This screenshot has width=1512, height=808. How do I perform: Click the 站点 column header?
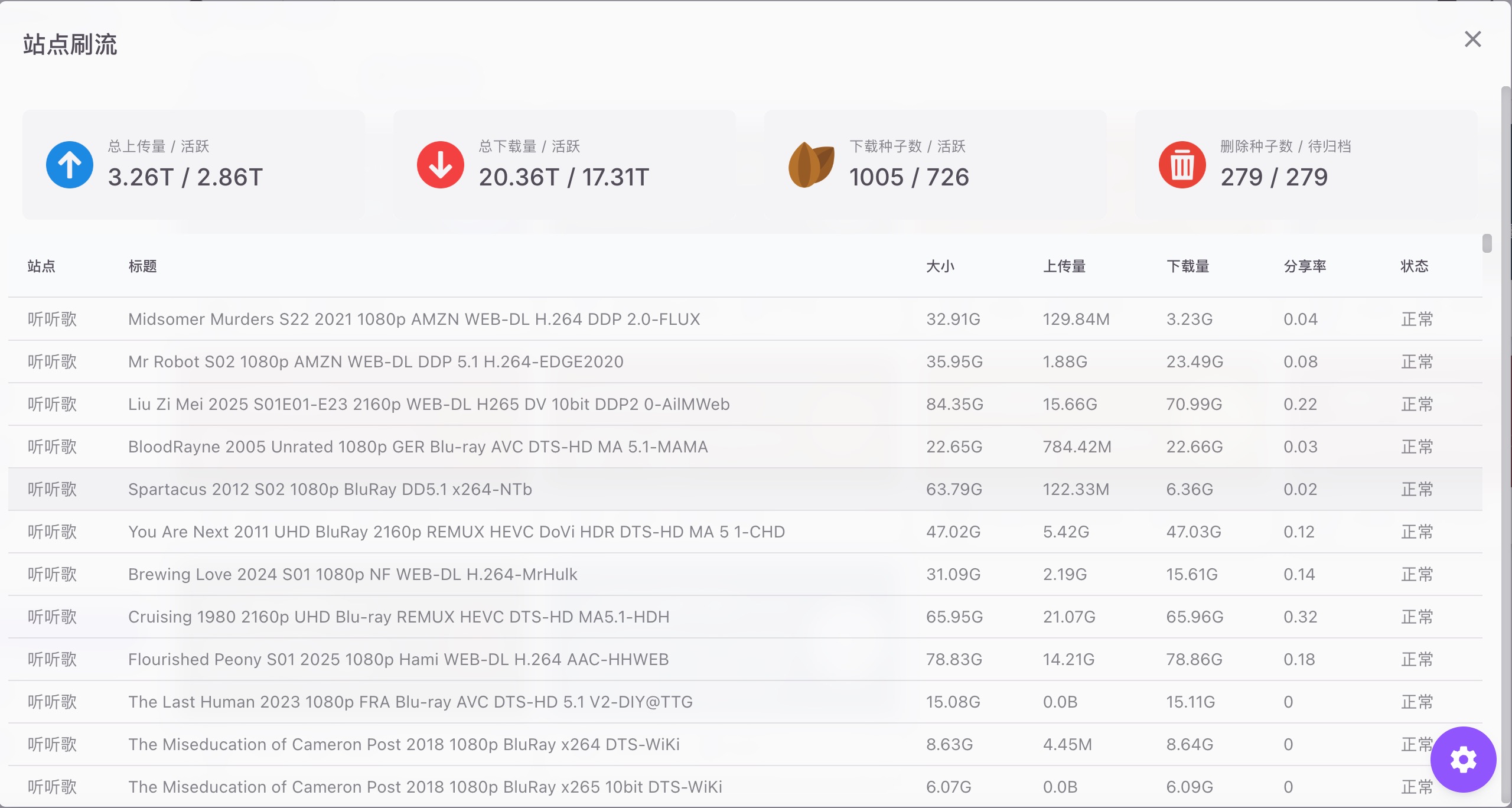tap(41, 266)
